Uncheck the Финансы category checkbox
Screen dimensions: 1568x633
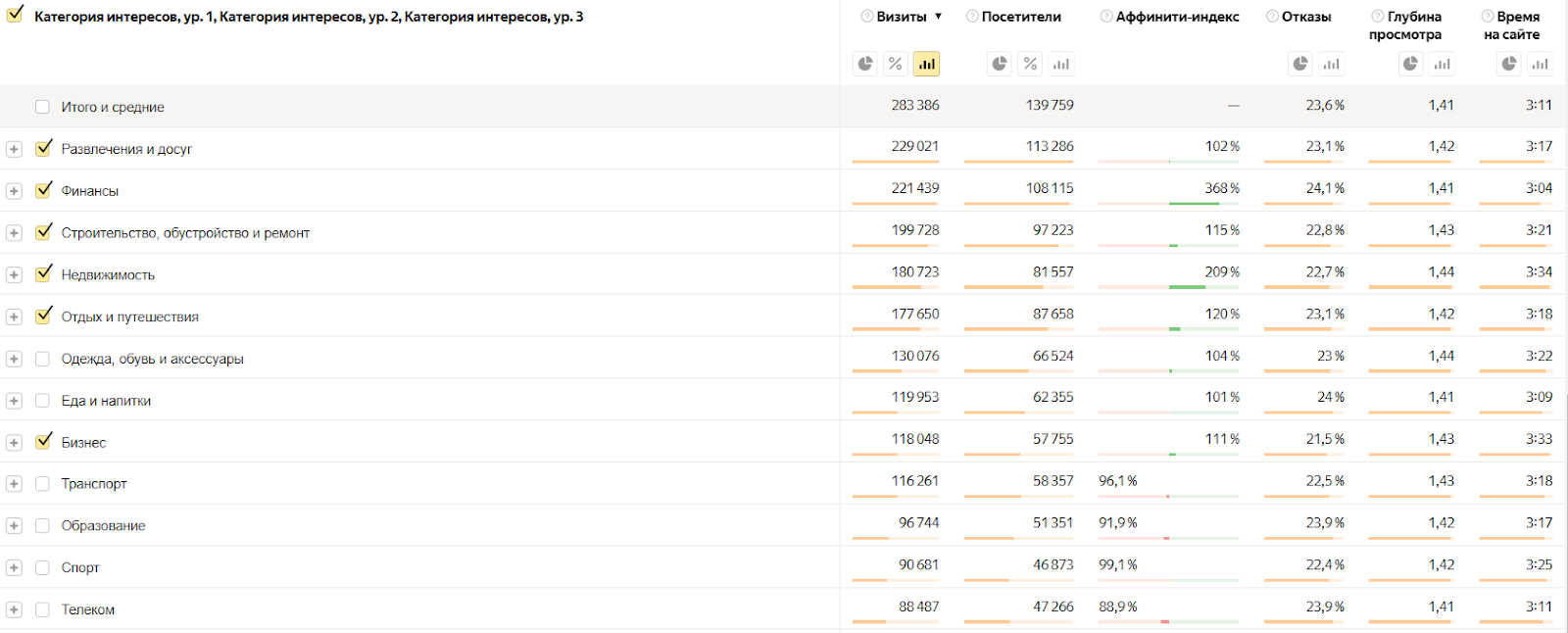43,191
